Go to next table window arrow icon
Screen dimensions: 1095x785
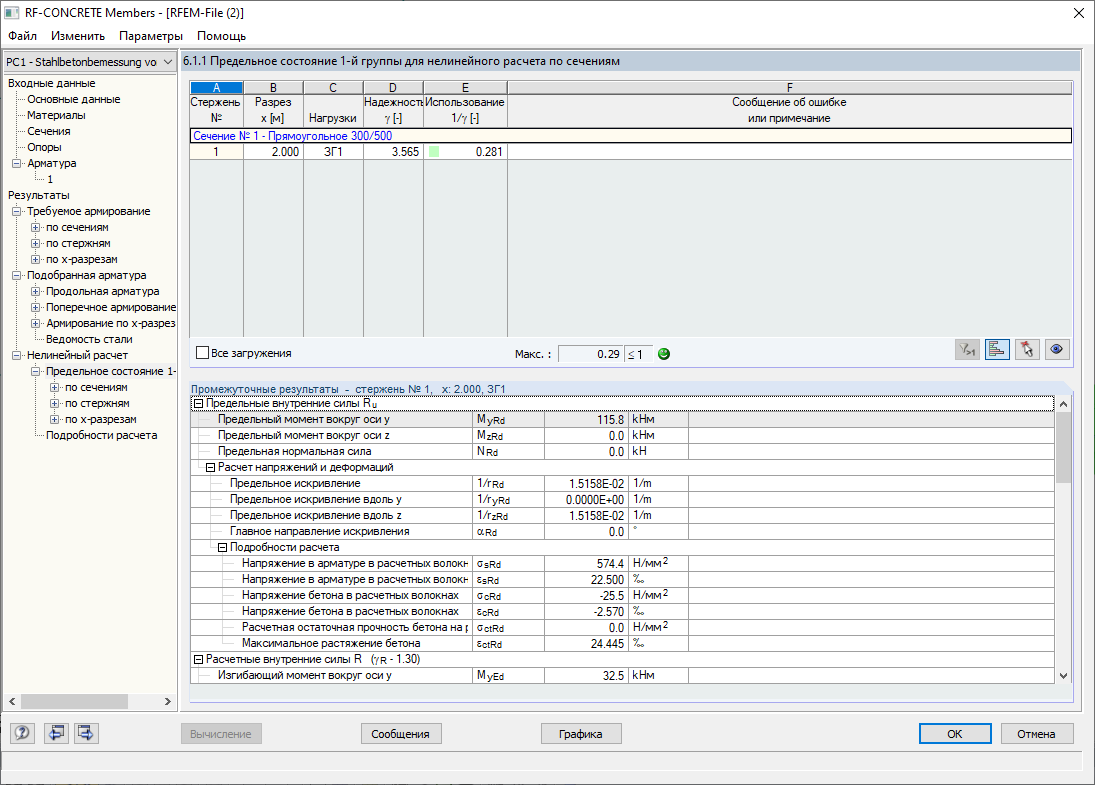86,733
